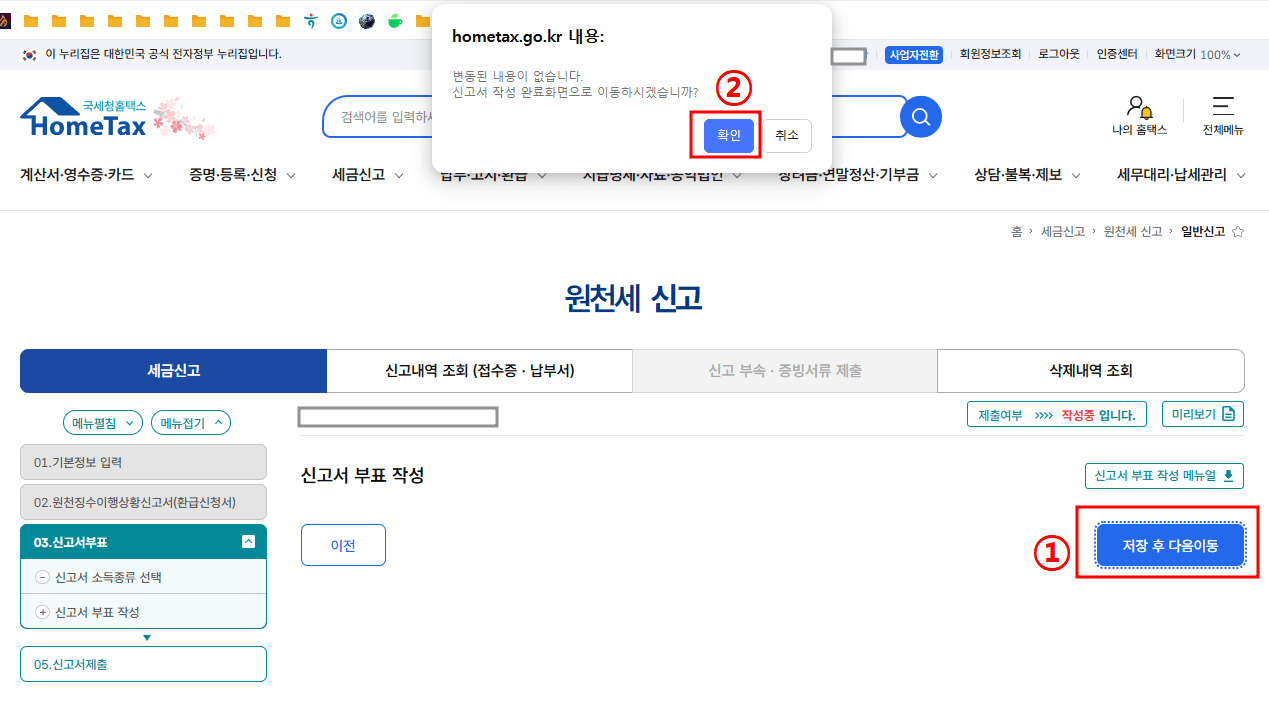The image size is (1269, 723).
Task: Expand menus with 메뉴펼침 control
Action: (x=102, y=422)
